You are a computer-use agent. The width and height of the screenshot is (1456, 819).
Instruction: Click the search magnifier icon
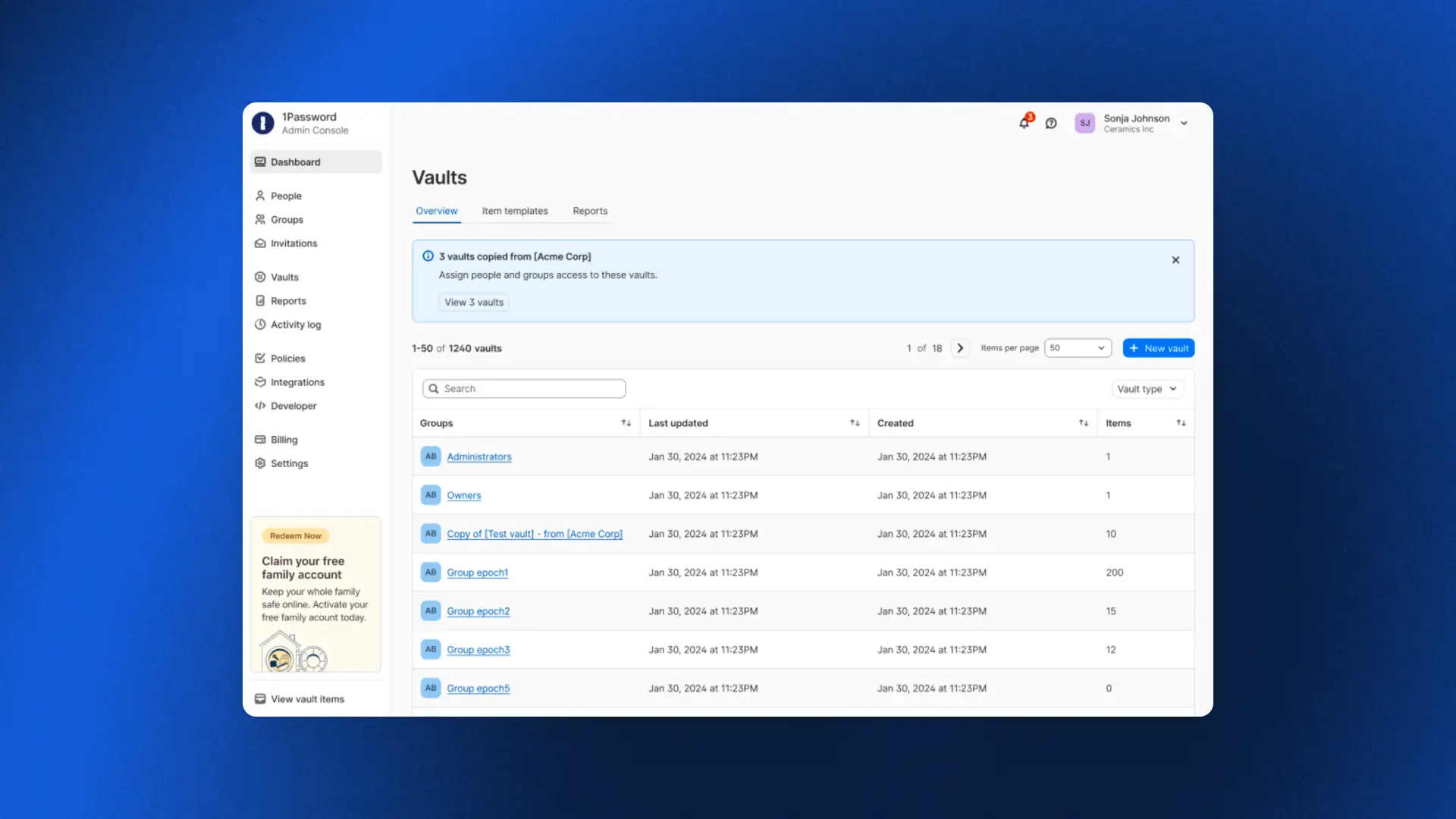[x=434, y=389]
